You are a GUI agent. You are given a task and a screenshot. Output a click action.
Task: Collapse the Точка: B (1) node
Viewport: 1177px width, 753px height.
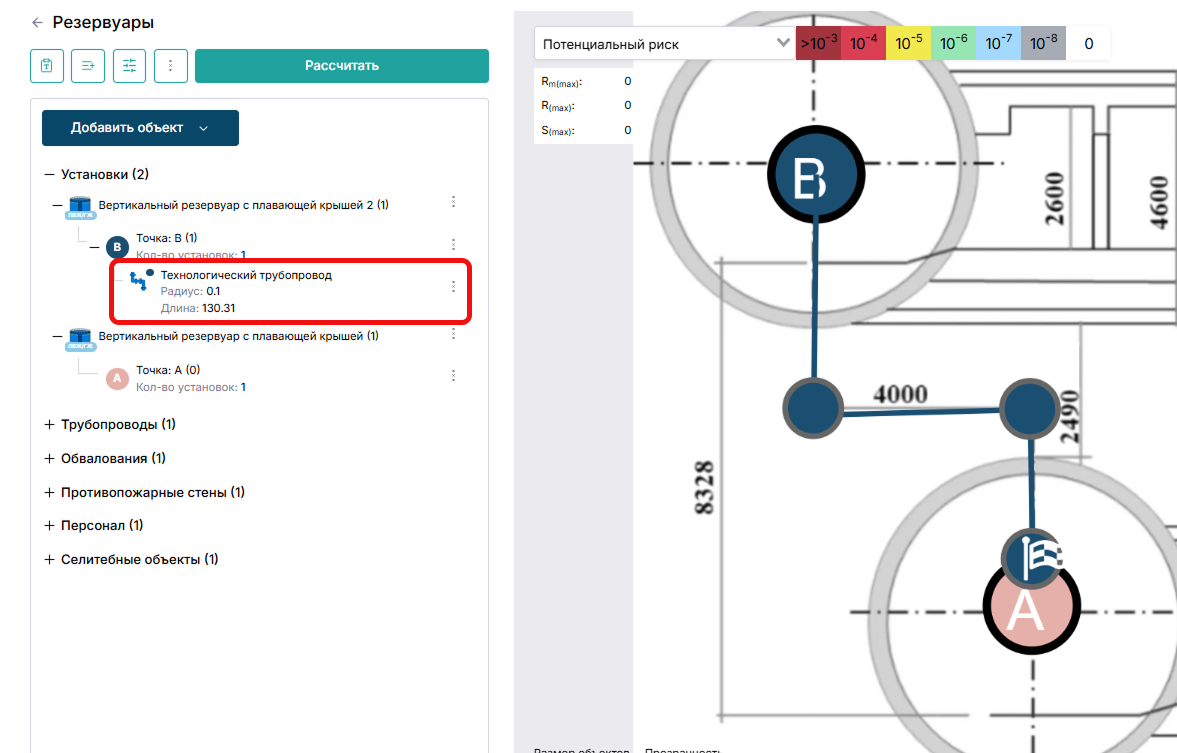coord(95,246)
